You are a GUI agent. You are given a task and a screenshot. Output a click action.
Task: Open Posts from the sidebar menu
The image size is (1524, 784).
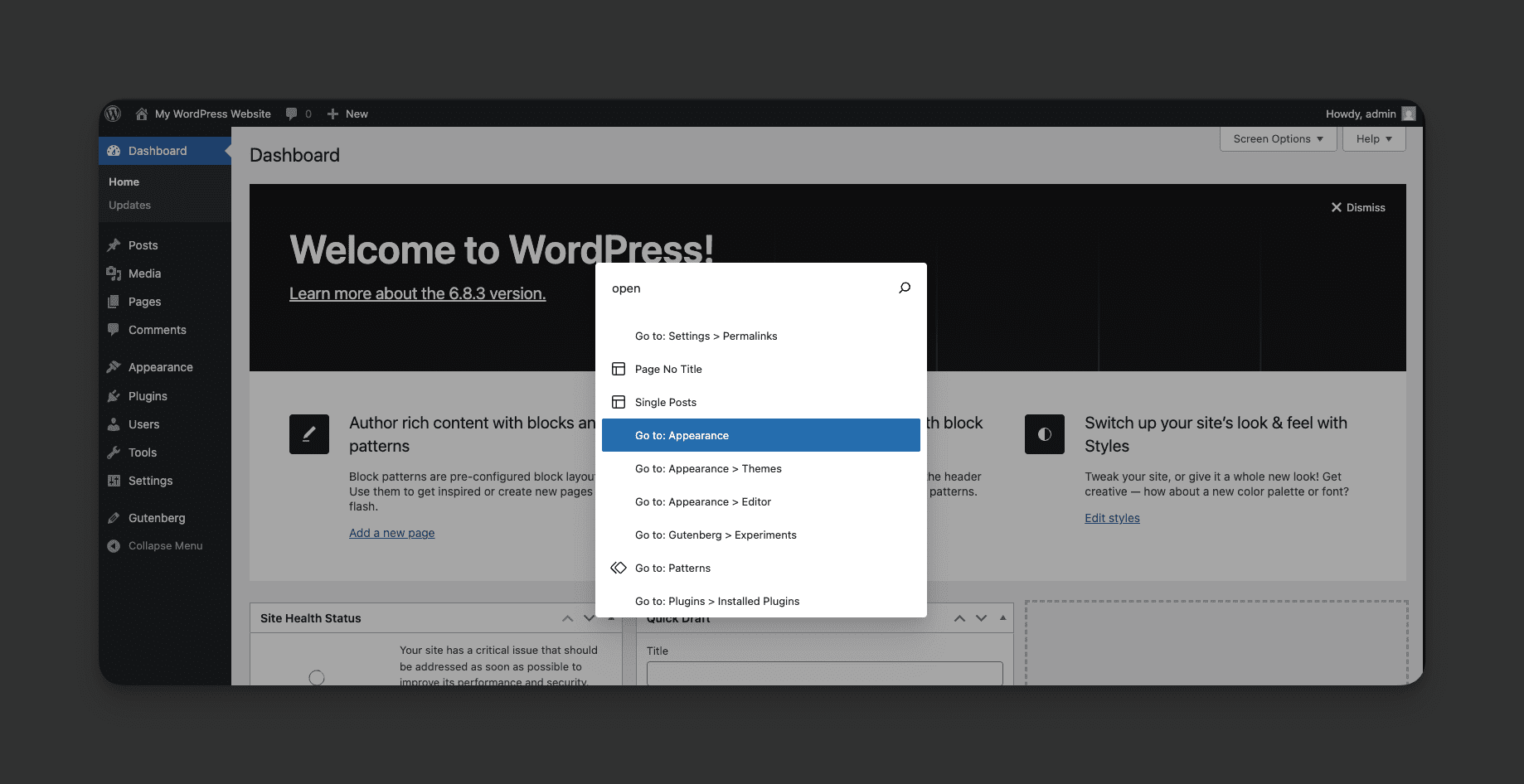(x=143, y=245)
